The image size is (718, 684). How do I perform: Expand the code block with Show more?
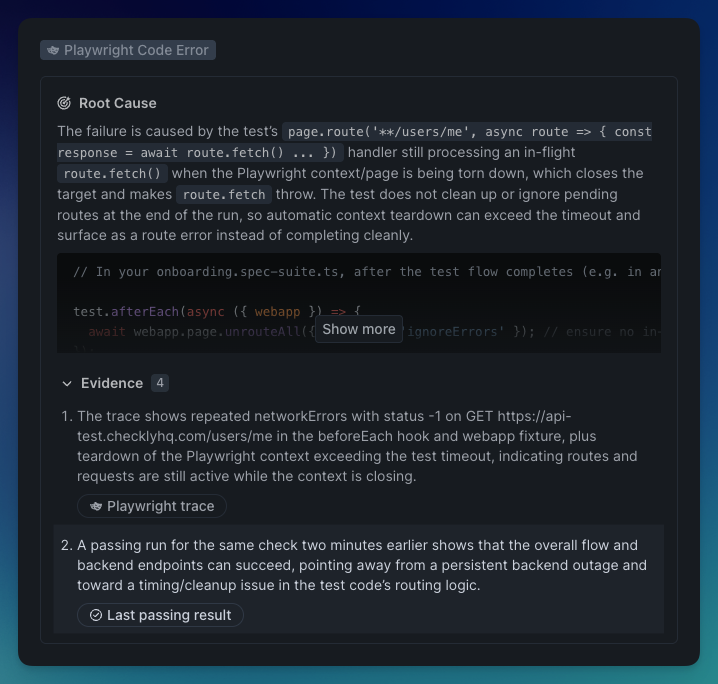[359, 329]
